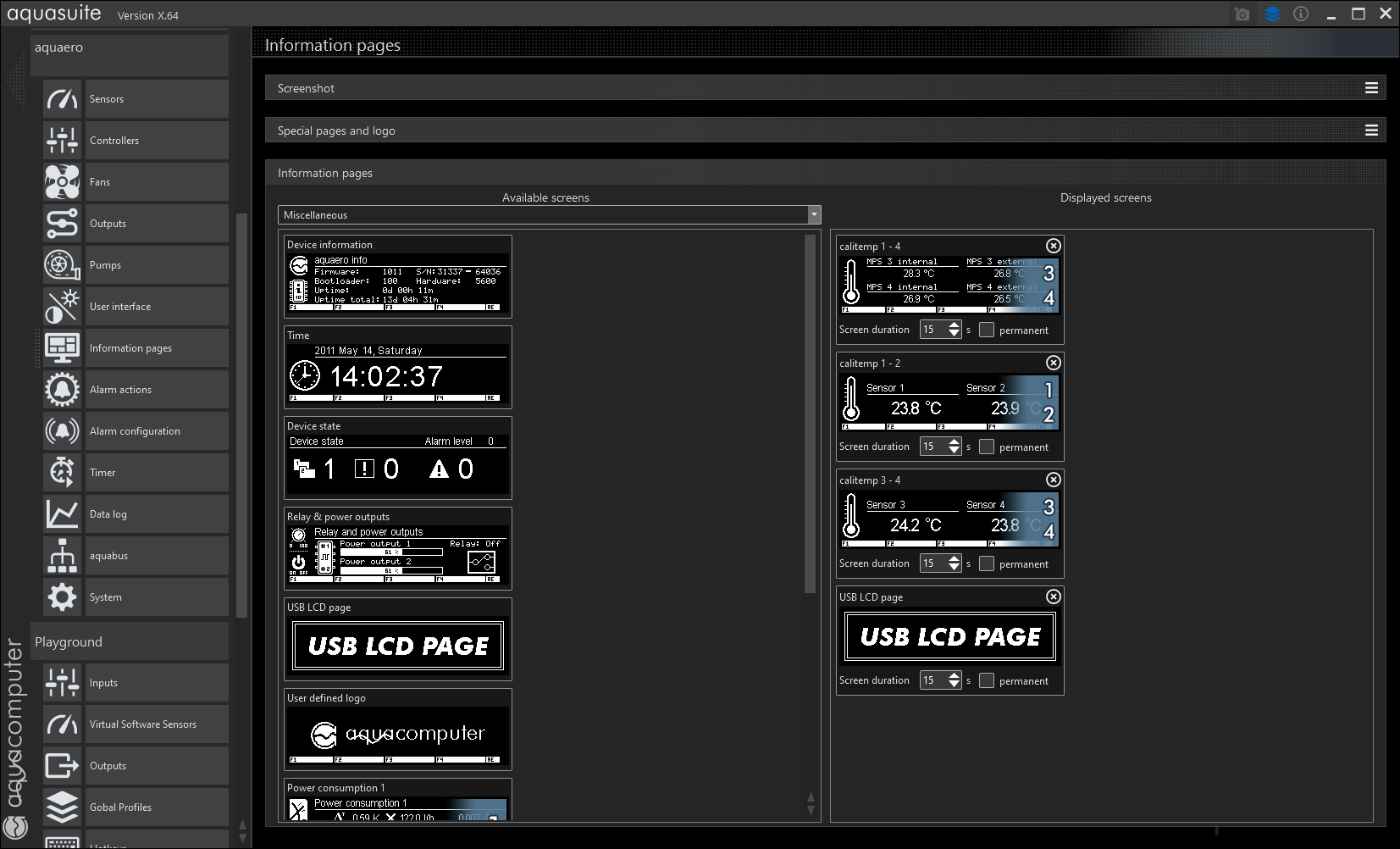1400x849 pixels.
Task: Toggle permanent checkbox for calitemp 1 - 2
Action: (x=987, y=447)
